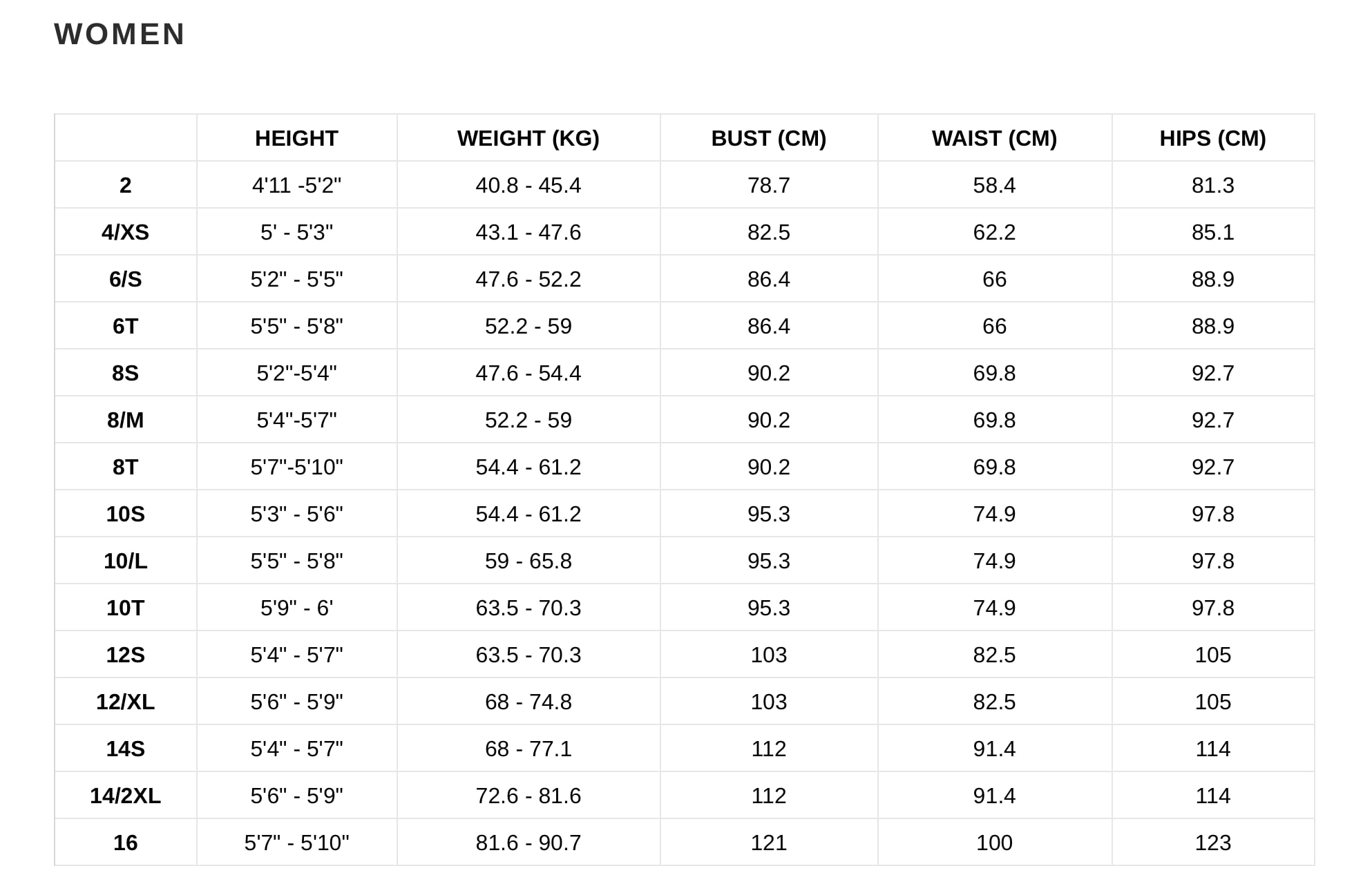This screenshot has height=884, width=1372.
Task: Click the 14/2XL size label
Action: click(125, 796)
